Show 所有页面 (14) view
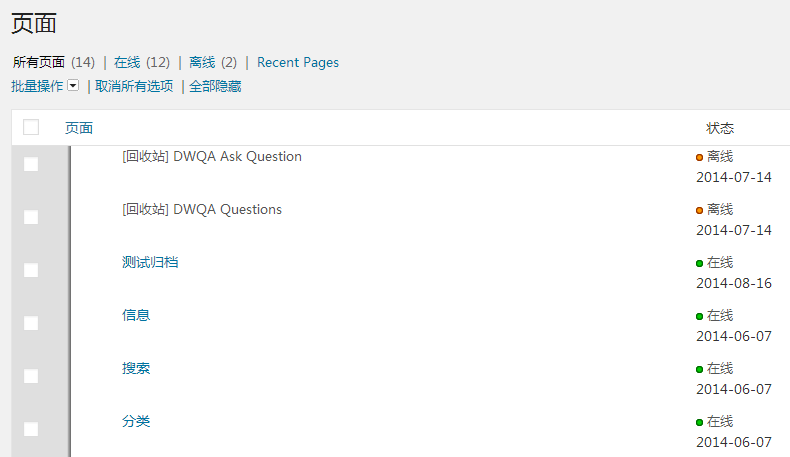790x457 pixels. 53,62
